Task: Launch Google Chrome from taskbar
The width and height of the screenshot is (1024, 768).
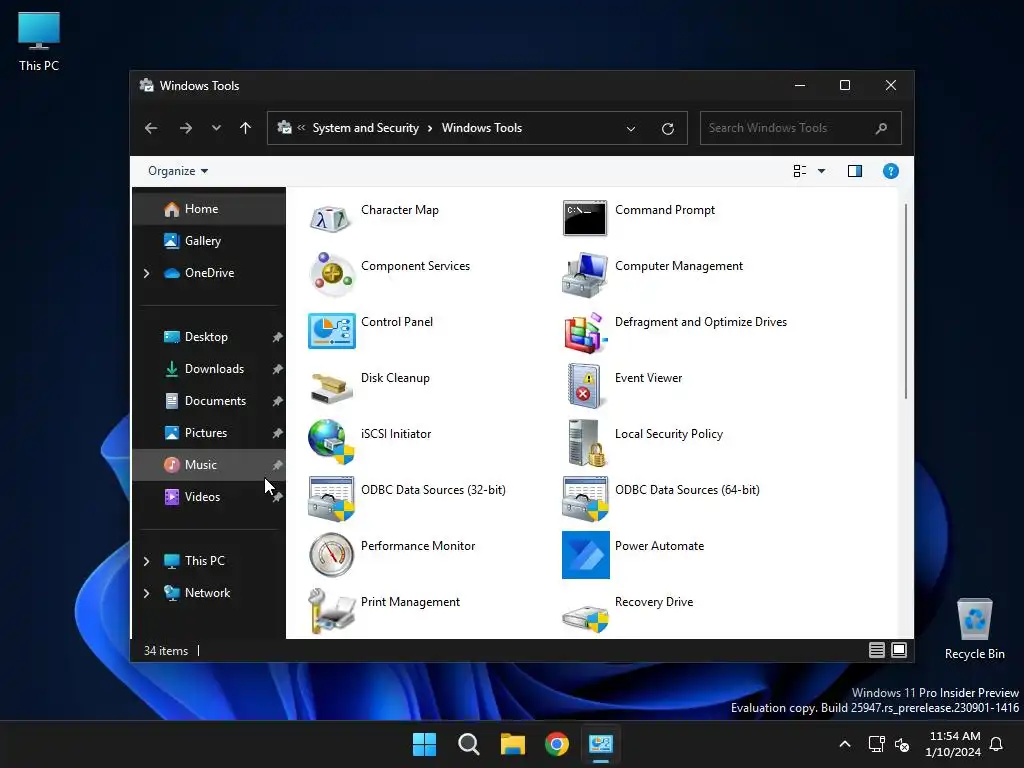Action: tap(556, 744)
